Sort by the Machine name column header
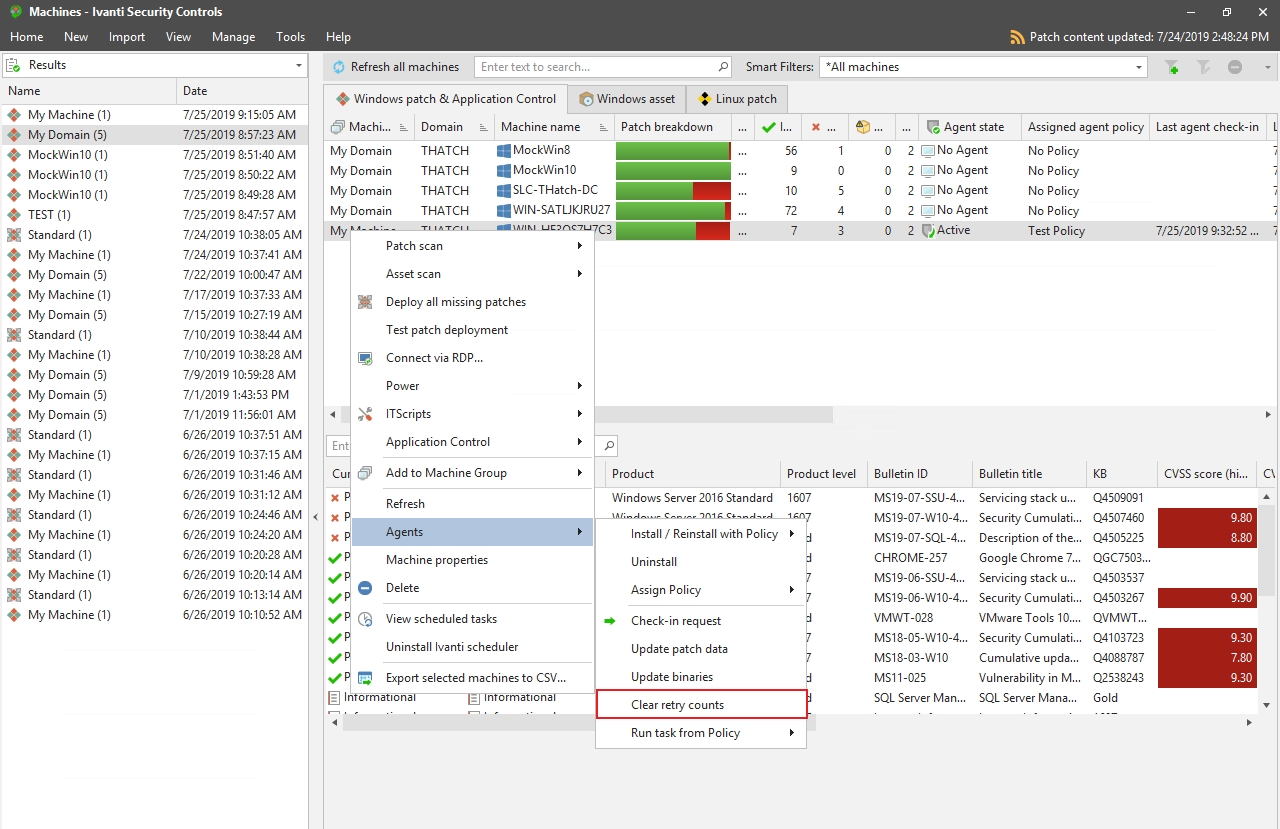1280x829 pixels. 554,127
